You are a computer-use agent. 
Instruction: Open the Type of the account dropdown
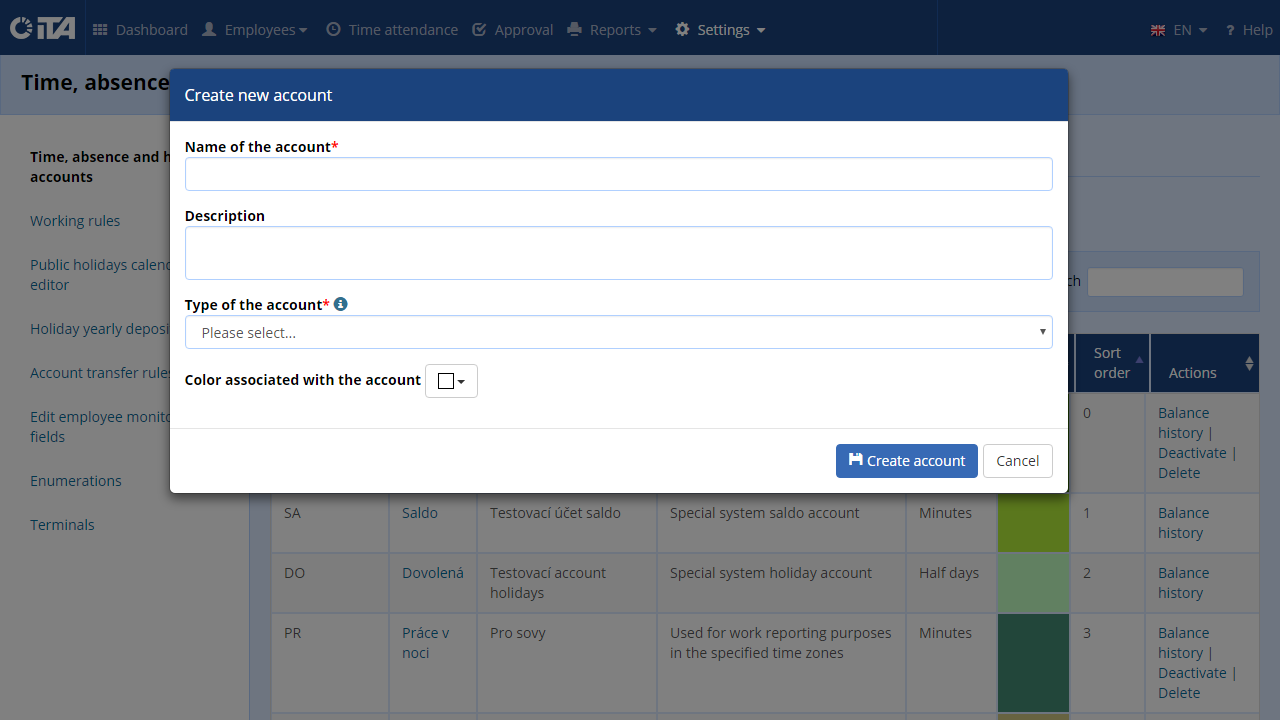(x=619, y=332)
